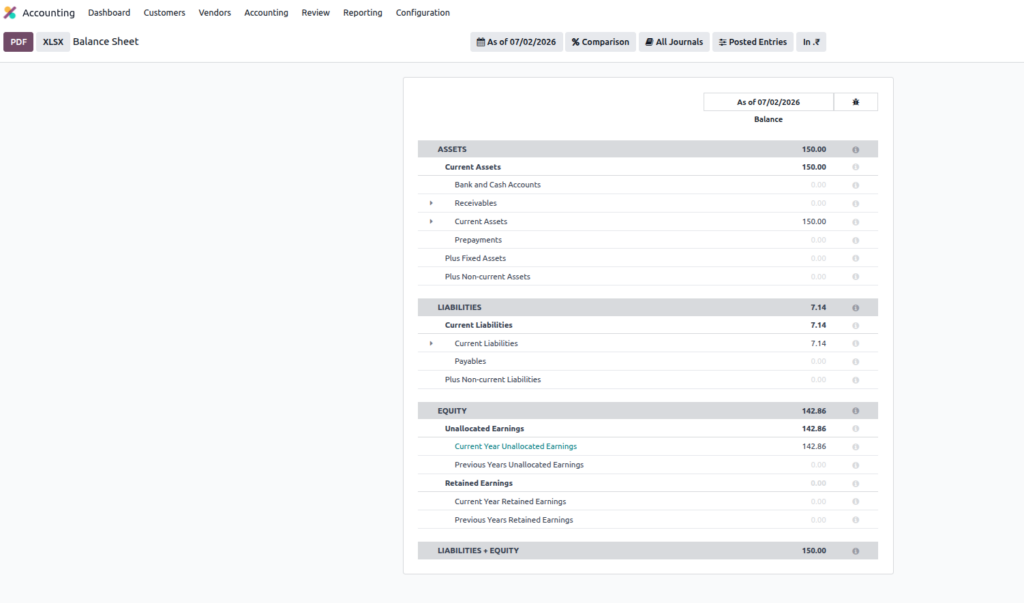Open the In ₹ rounding unit dropdown

tap(810, 42)
